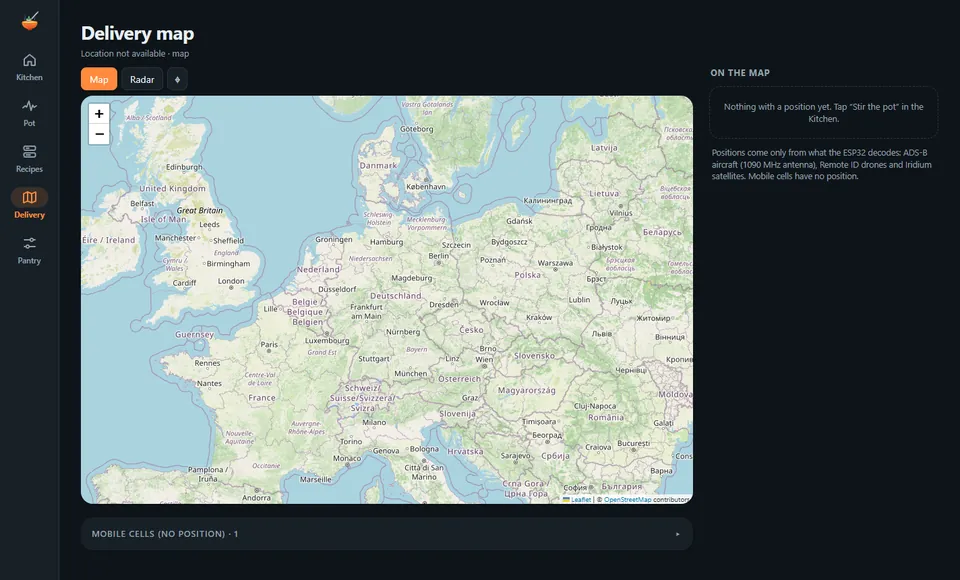Click the Česko country label

pyautogui.click(x=471, y=330)
